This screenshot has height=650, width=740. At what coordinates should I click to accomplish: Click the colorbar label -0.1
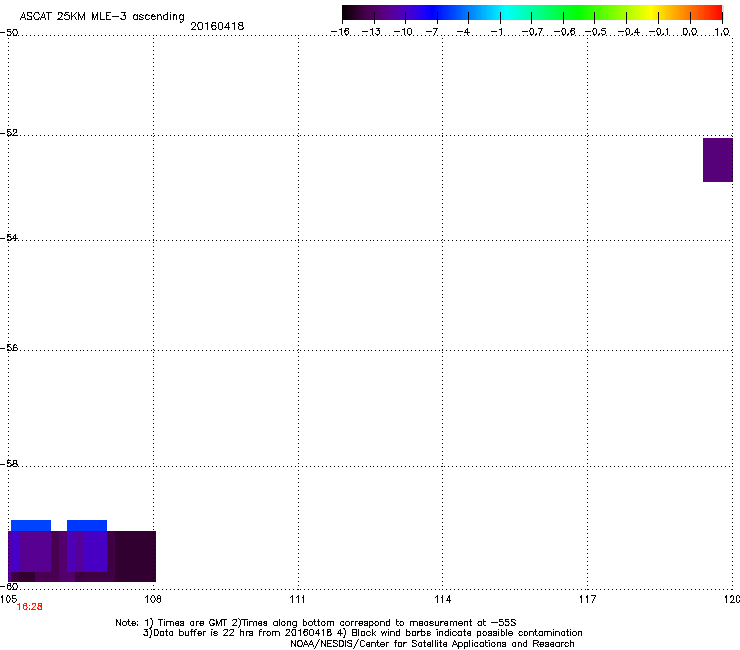659,32
